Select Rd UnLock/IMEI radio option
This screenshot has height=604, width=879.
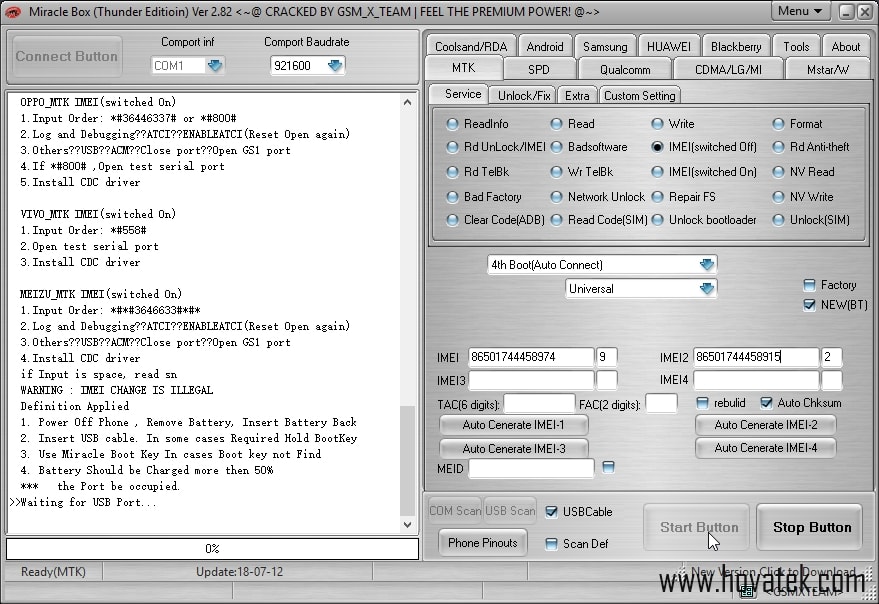coord(452,147)
